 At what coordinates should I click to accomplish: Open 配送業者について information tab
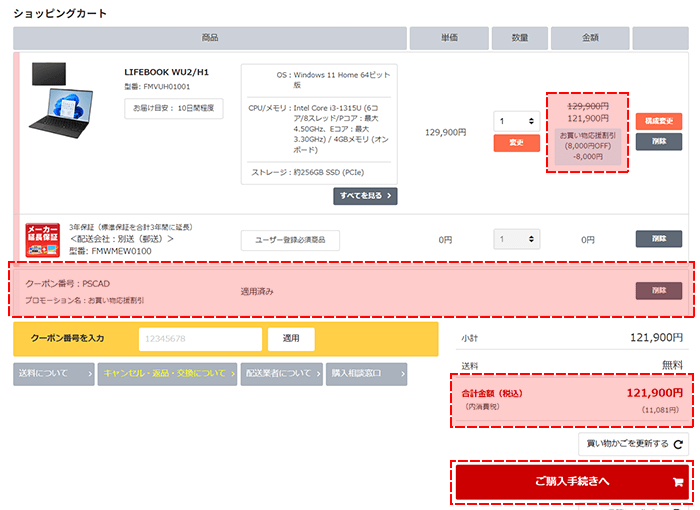tap(281, 374)
